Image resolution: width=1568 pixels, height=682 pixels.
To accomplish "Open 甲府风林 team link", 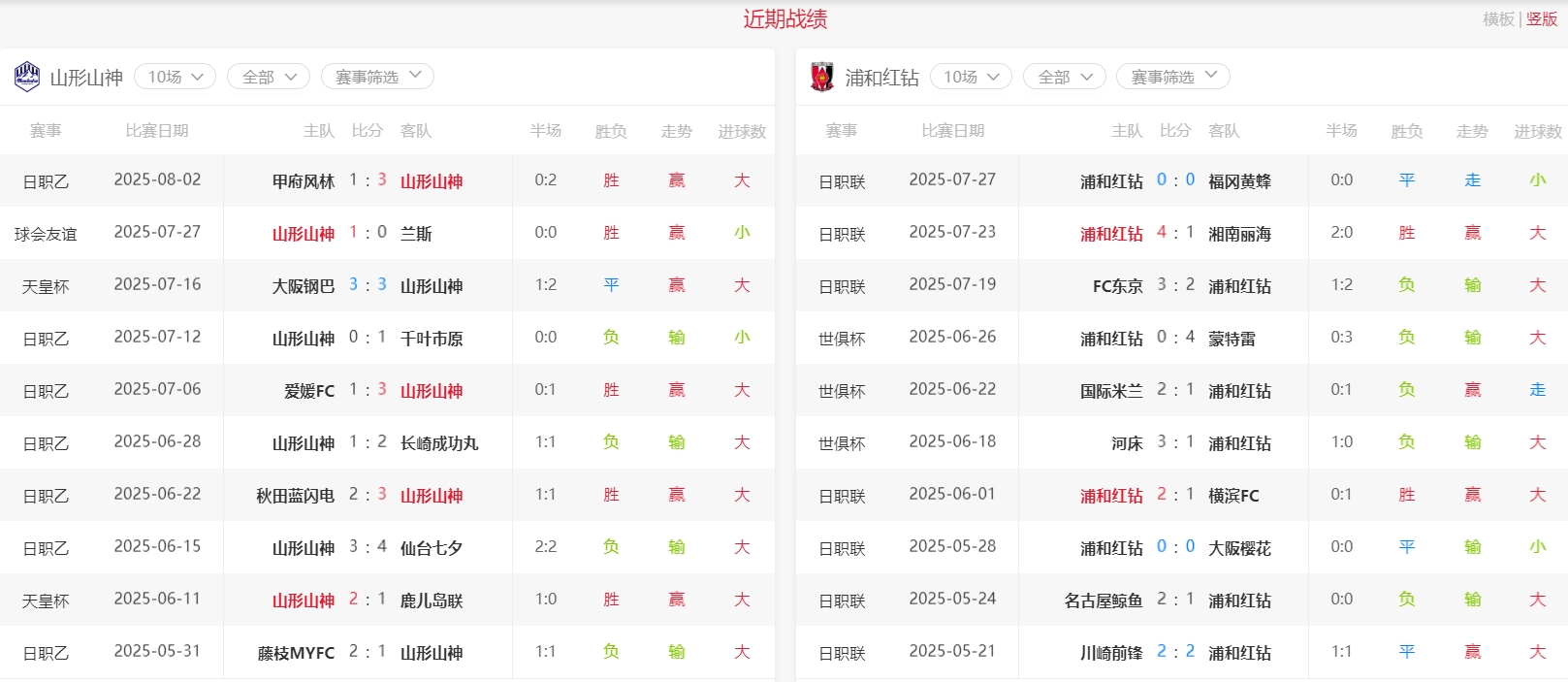I will 303,181.
